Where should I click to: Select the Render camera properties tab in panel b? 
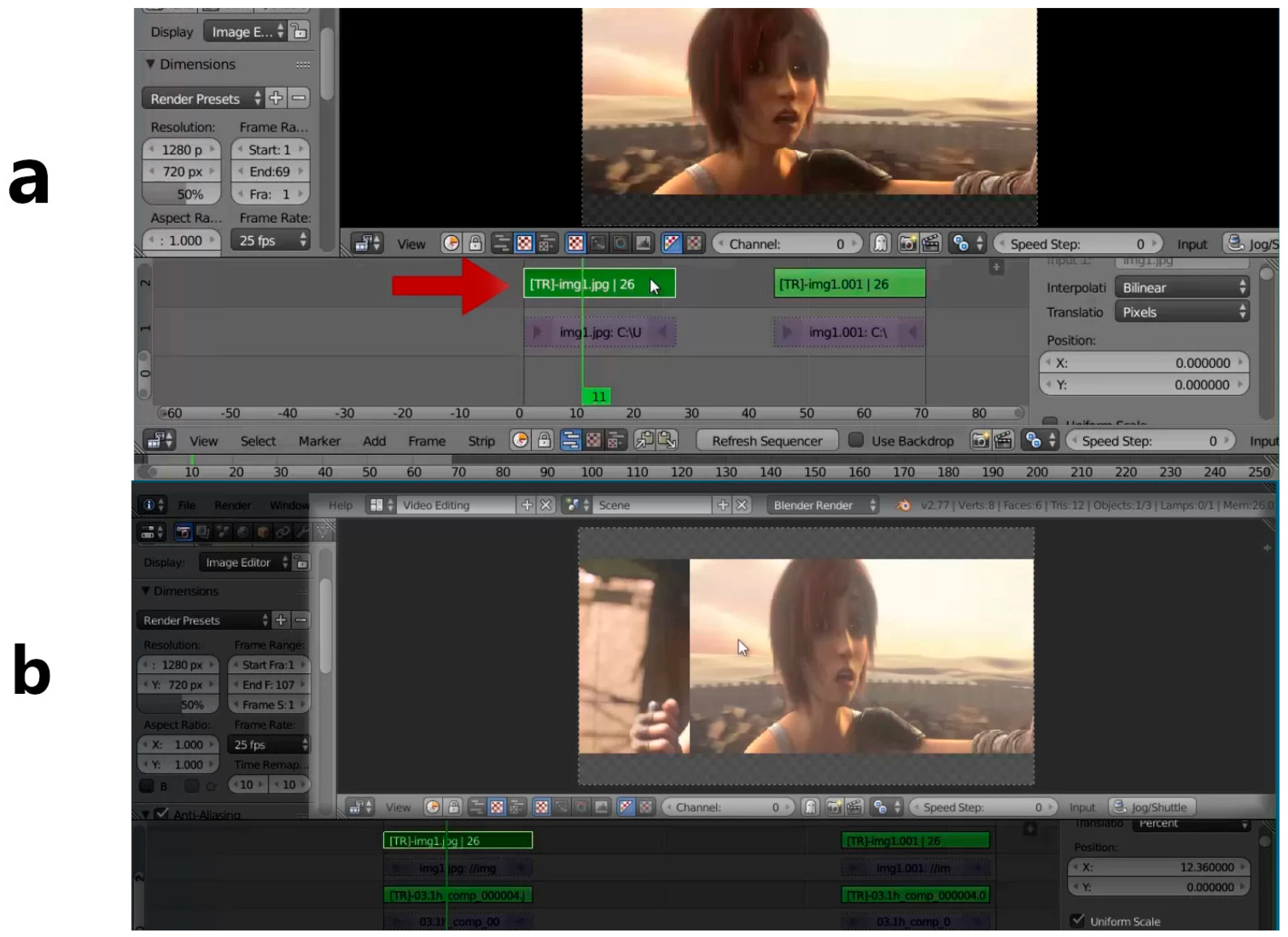tap(183, 532)
